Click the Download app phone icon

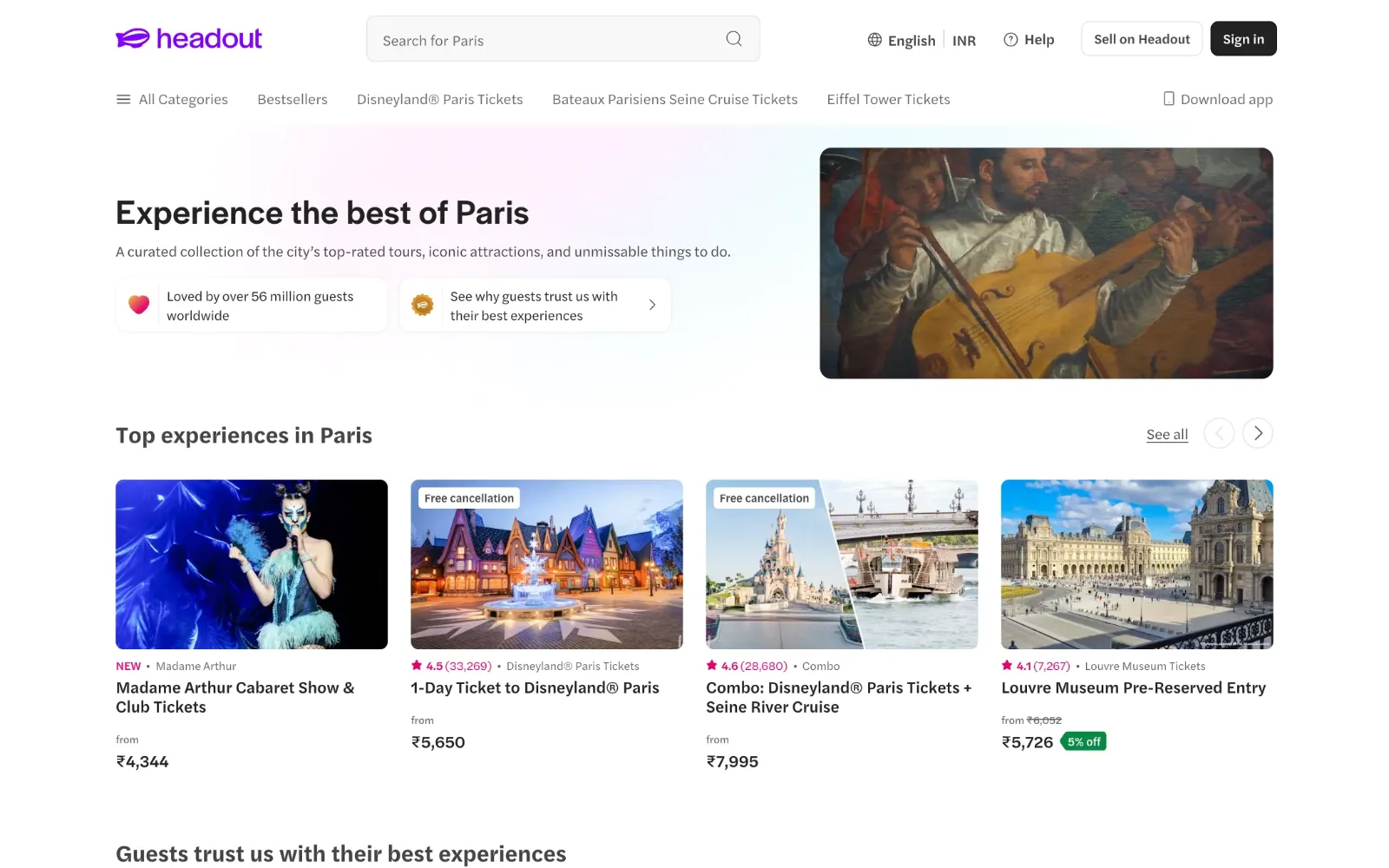pos(1168,99)
